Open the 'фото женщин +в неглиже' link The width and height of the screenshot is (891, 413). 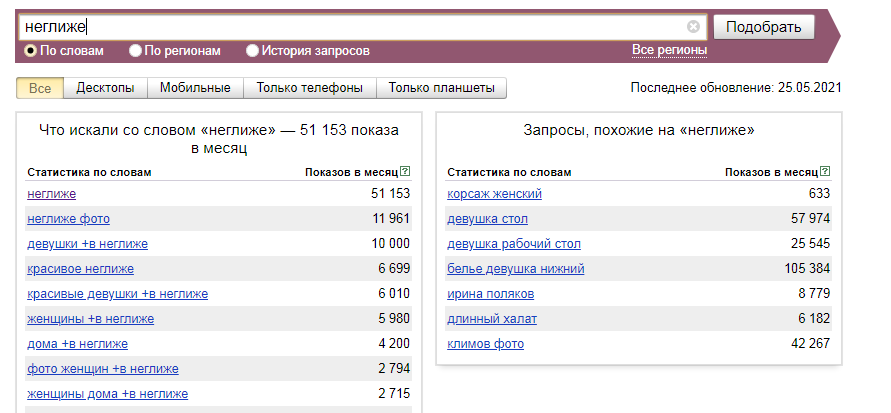pyautogui.click(x=102, y=369)
